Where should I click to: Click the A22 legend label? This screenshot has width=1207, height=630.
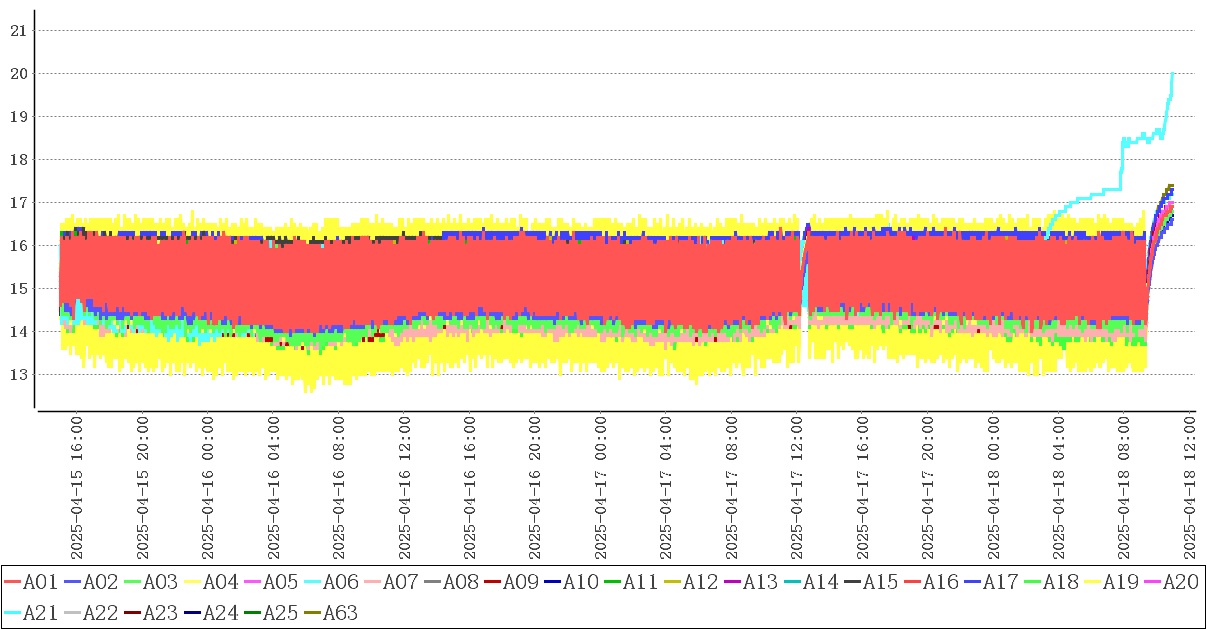[99, 613]
